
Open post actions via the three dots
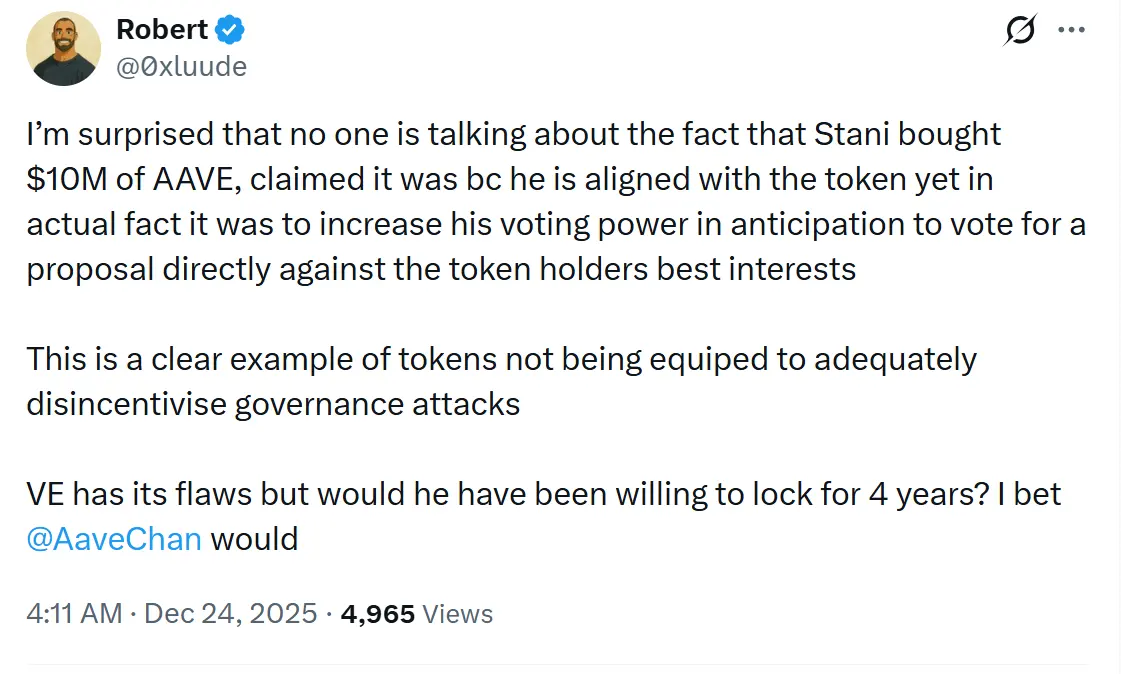click(1070, 30)
